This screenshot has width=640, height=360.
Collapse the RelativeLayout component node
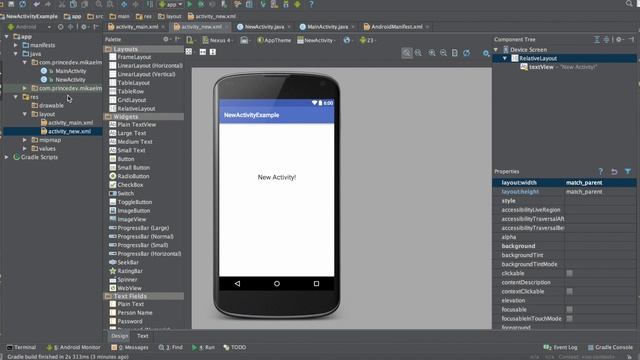coord(505,58)
